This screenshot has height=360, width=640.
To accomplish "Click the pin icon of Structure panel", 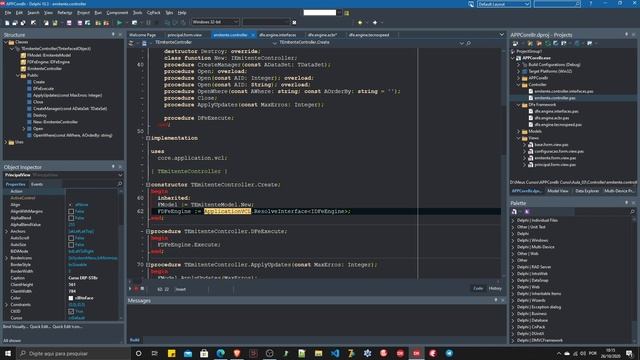I will coord(113,35).
